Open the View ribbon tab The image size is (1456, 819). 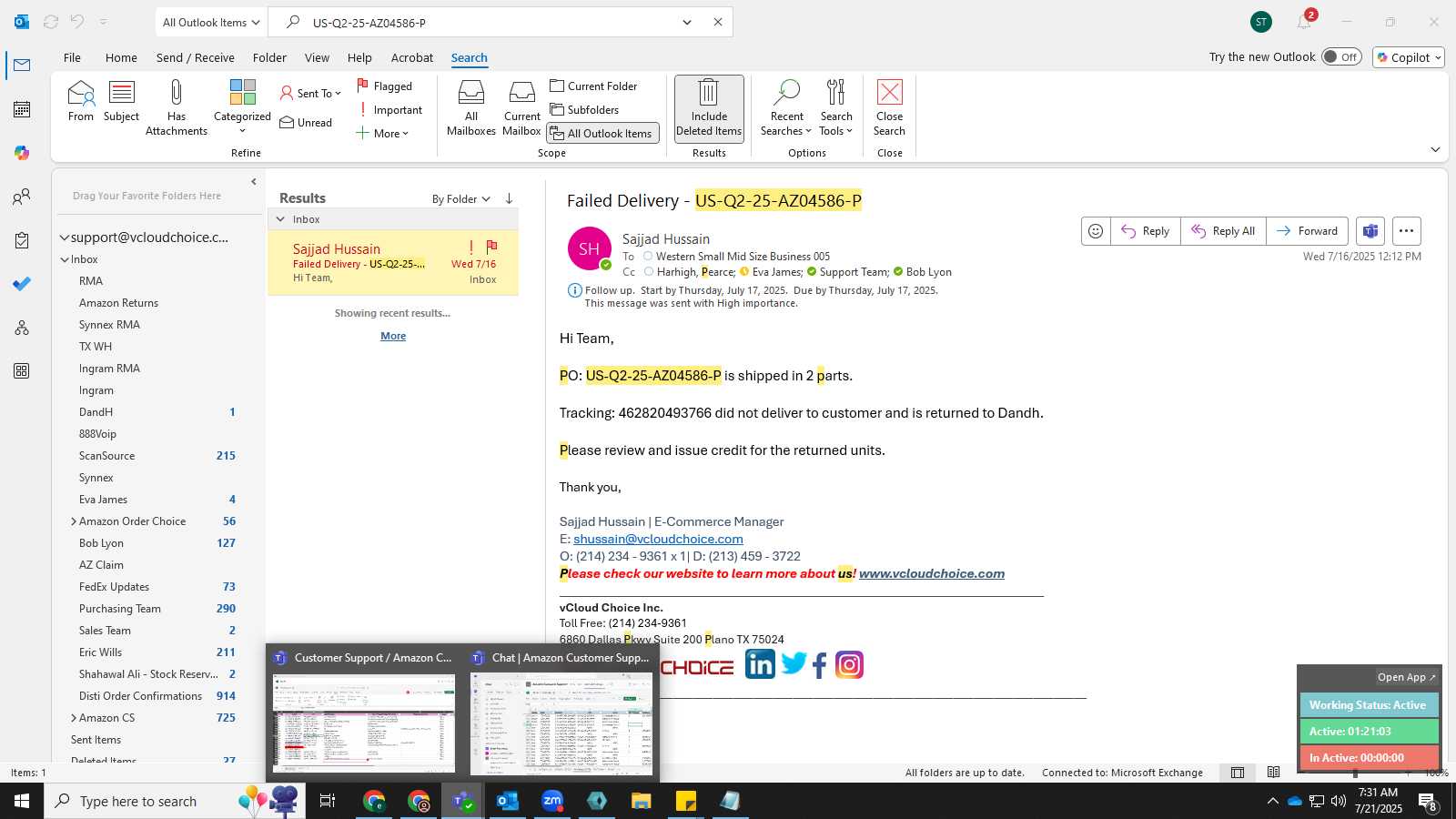[317, 57]
